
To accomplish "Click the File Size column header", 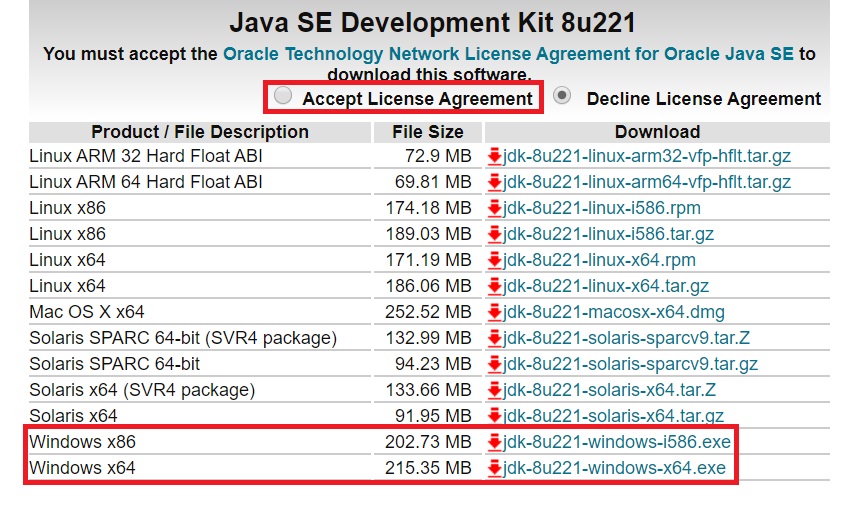I will (428, 132).
